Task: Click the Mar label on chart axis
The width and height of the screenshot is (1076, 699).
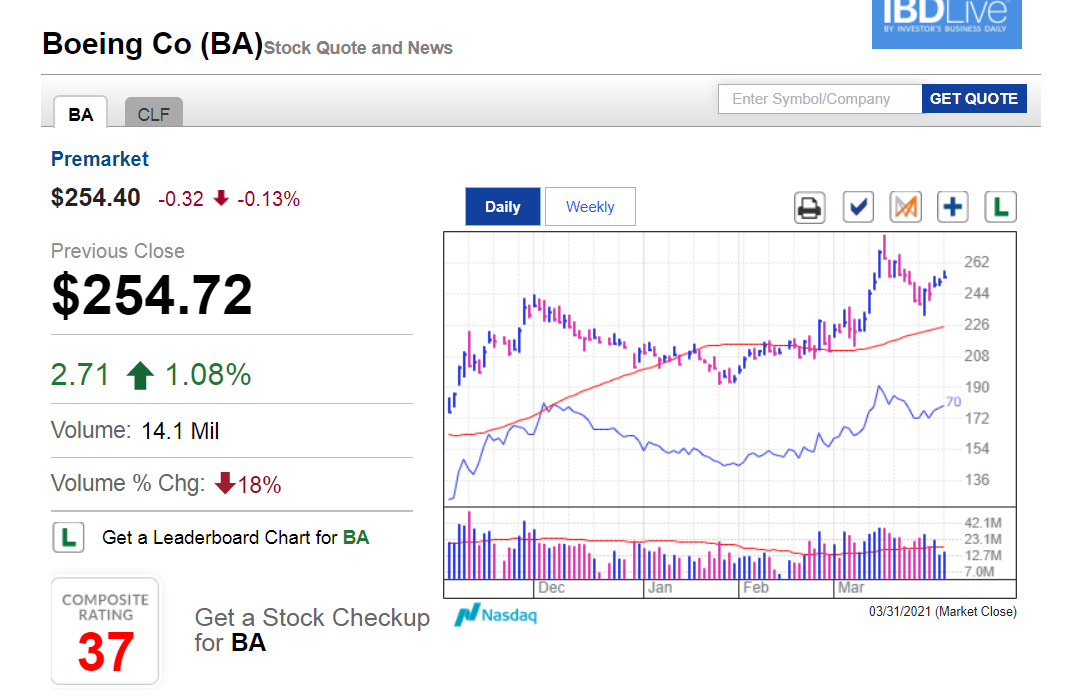Action: coord(851,588)
